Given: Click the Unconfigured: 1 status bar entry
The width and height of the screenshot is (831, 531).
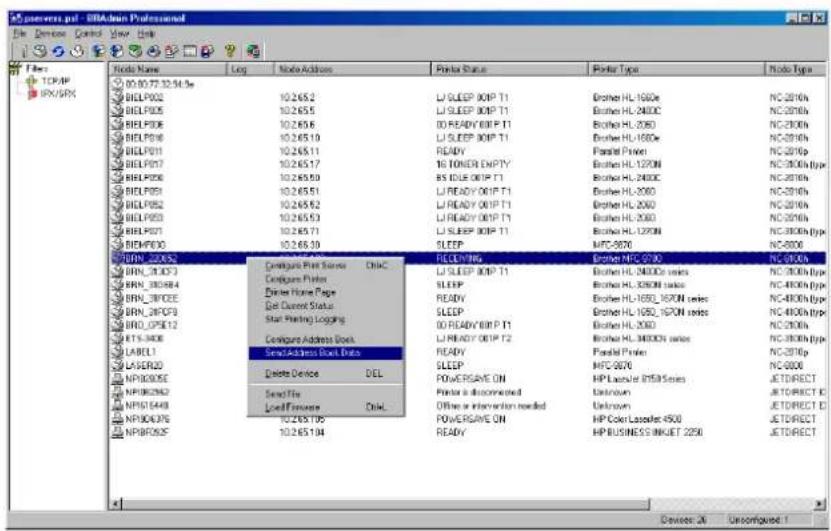Looking at the screenshot, I should pyautogui.click(x=758, y=520).
